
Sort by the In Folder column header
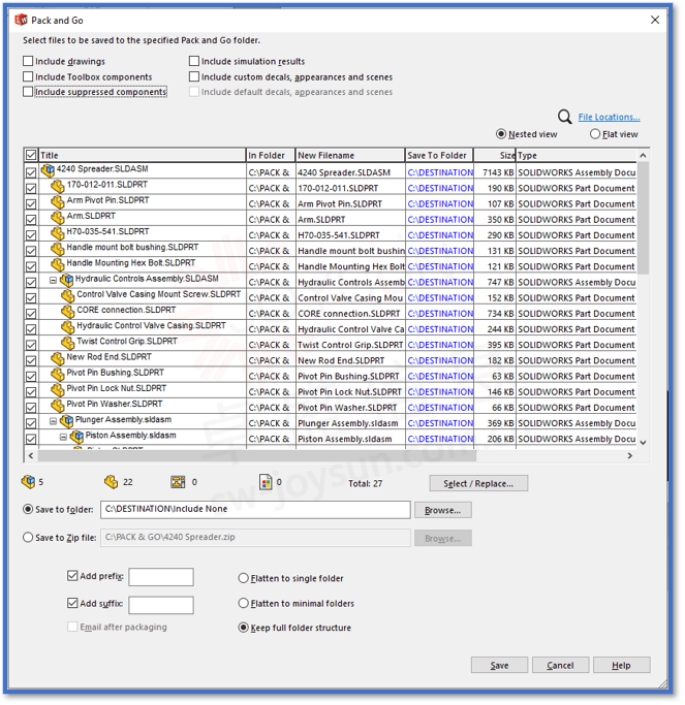271,156
